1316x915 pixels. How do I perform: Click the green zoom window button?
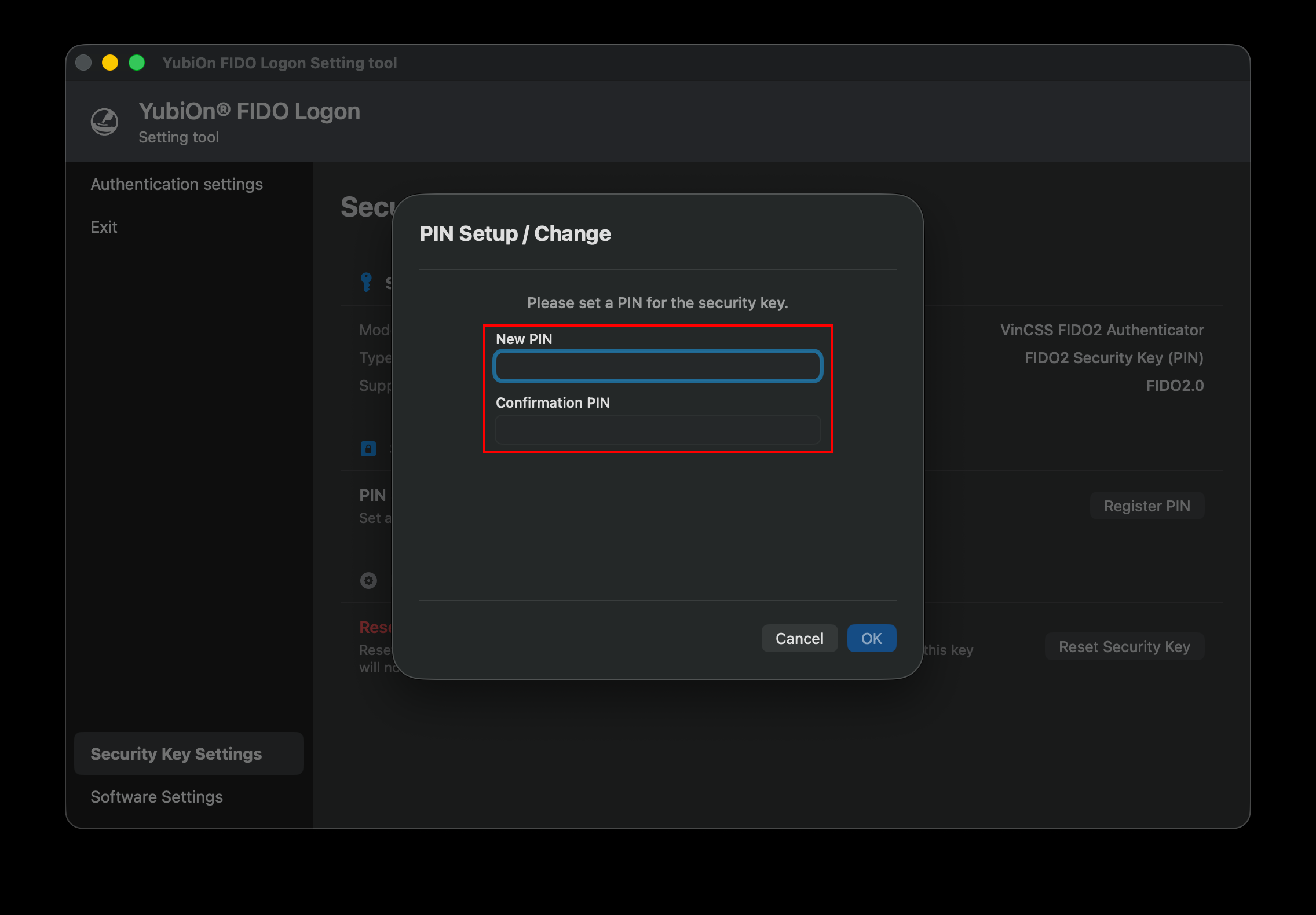pos(137,63)
